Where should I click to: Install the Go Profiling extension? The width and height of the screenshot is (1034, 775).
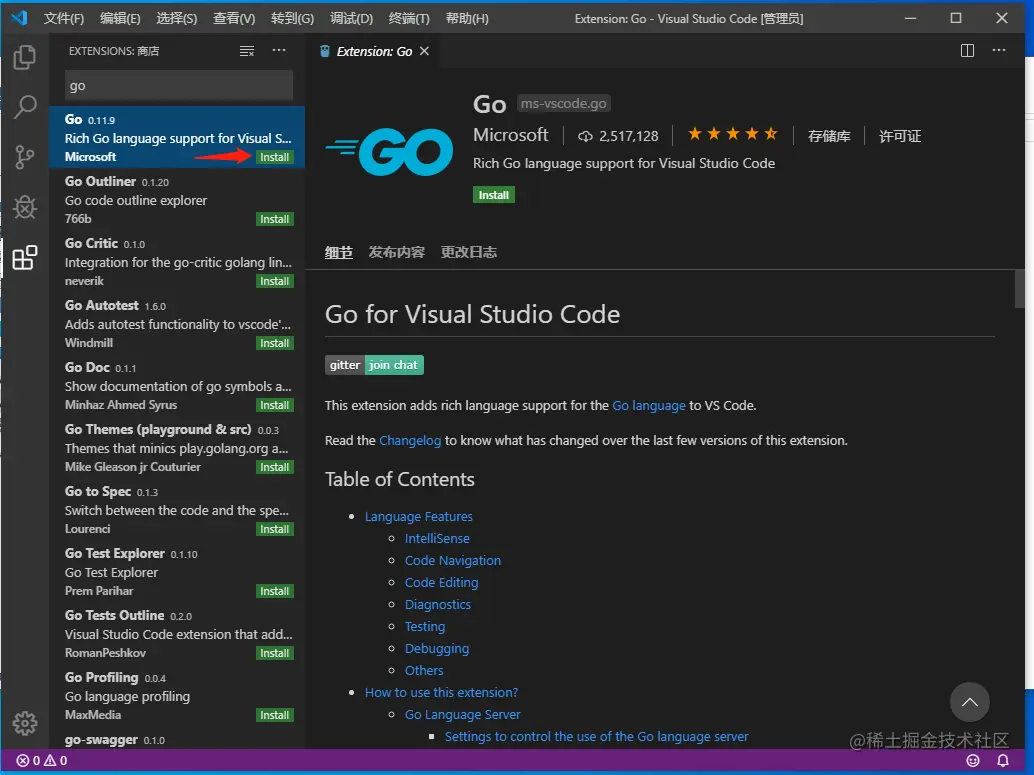(274, 715)
